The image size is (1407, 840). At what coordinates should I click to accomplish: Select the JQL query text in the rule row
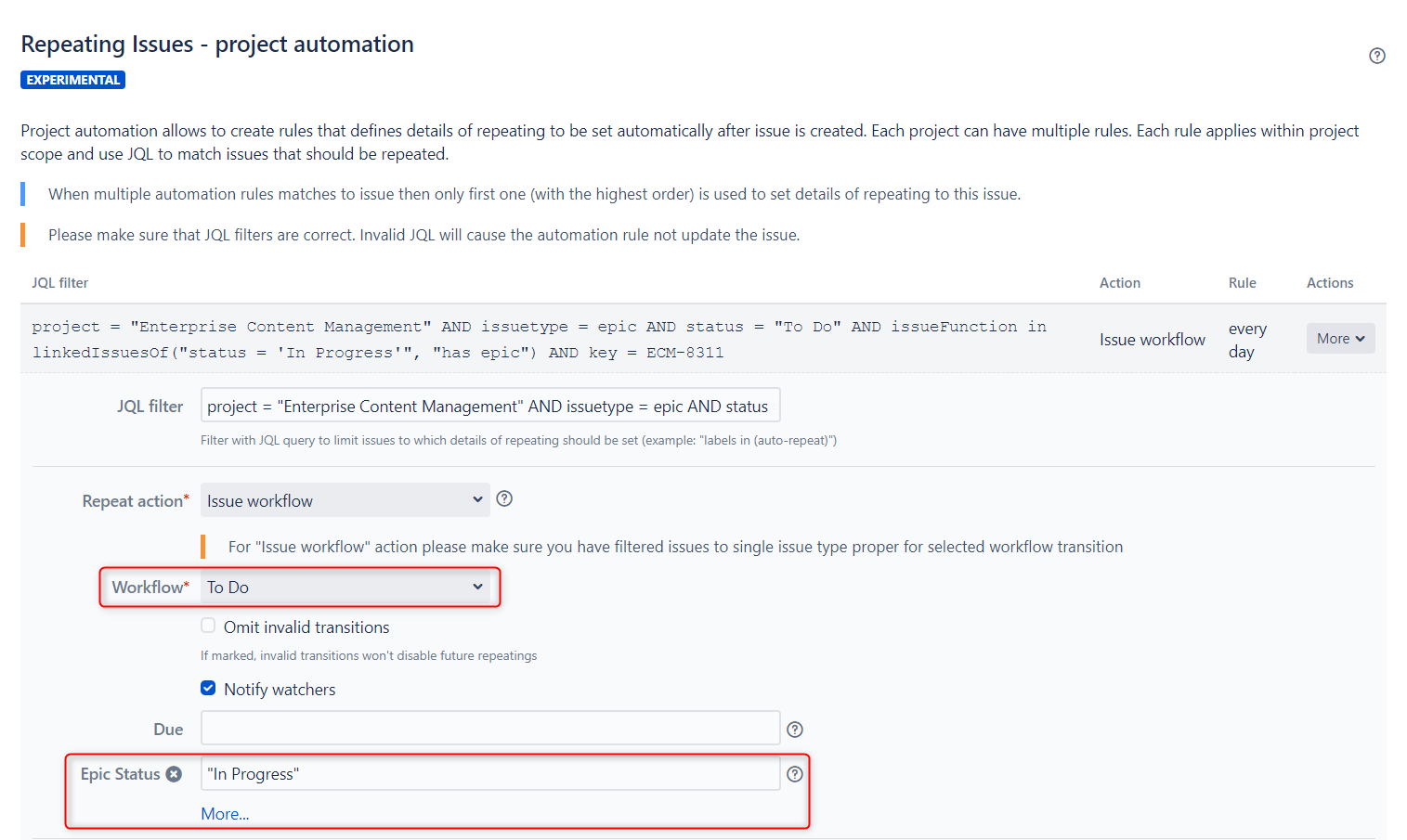pos(539,340)
